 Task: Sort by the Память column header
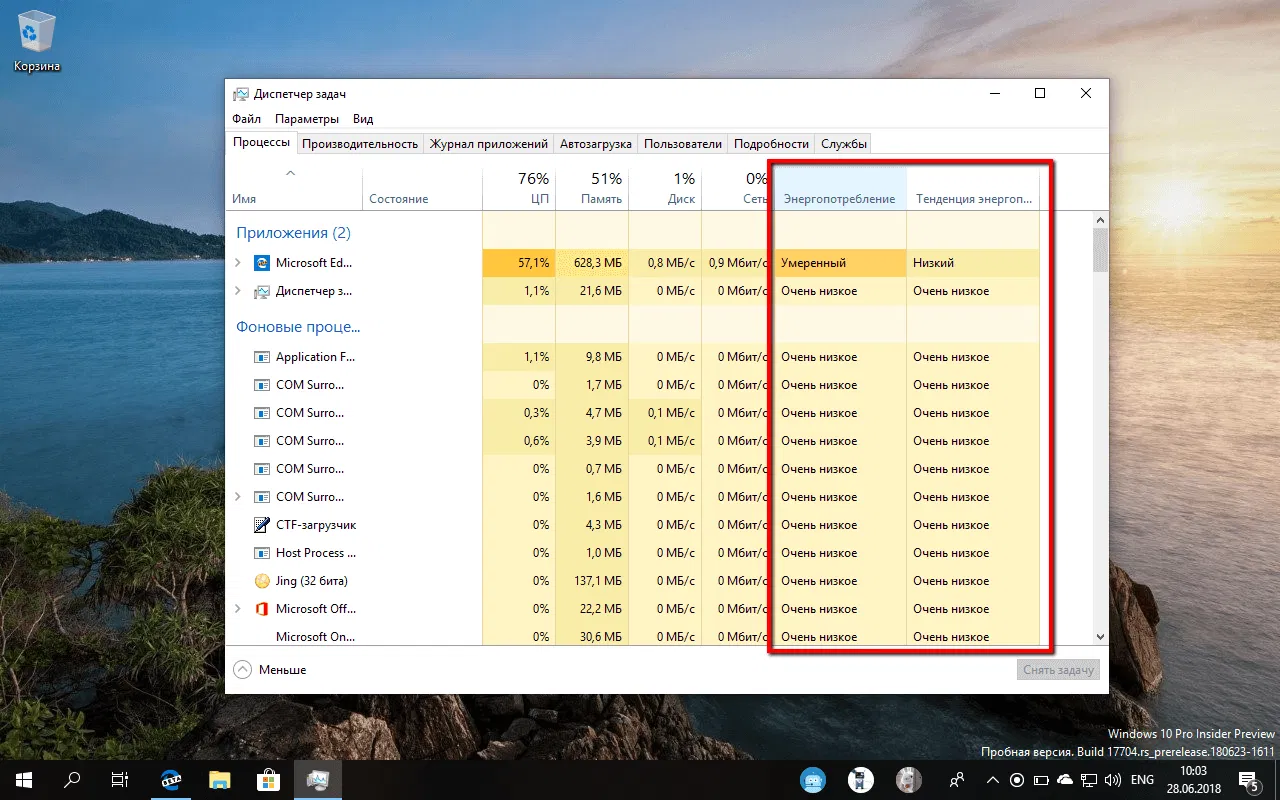click(592, 188)
